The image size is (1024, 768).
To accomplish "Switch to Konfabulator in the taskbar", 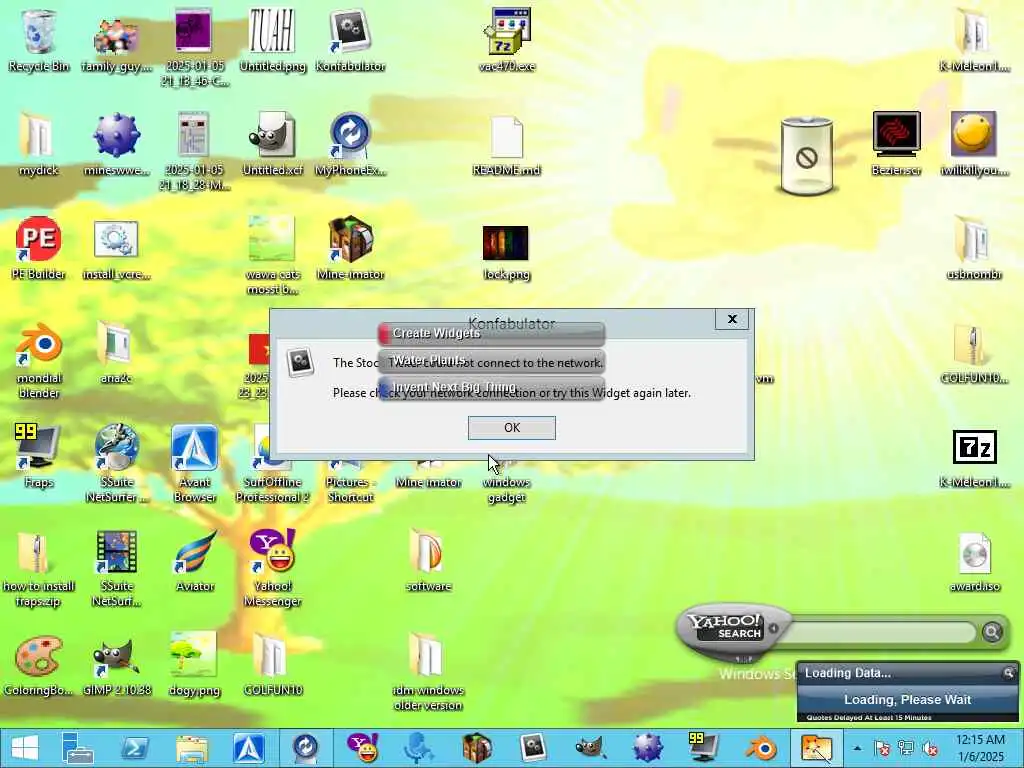I will tap(532, 748).
